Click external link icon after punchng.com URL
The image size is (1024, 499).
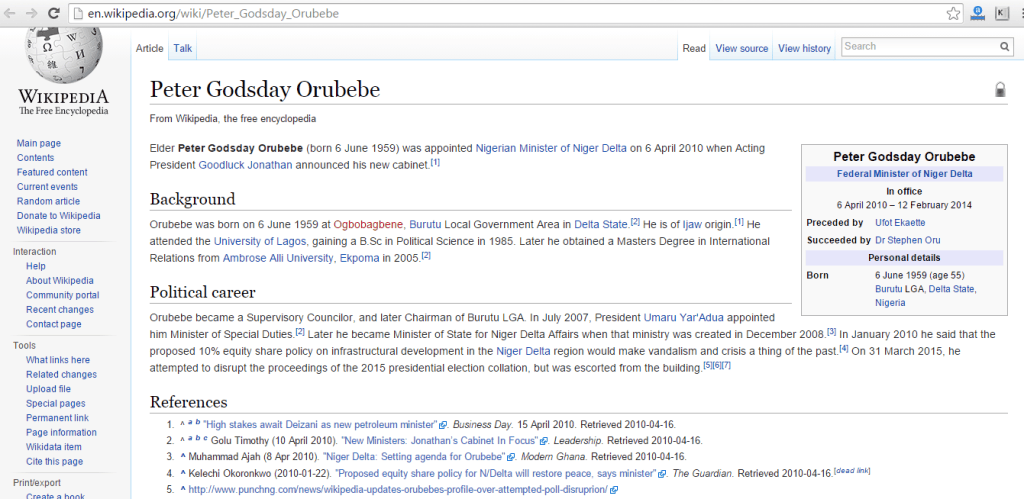613,490
